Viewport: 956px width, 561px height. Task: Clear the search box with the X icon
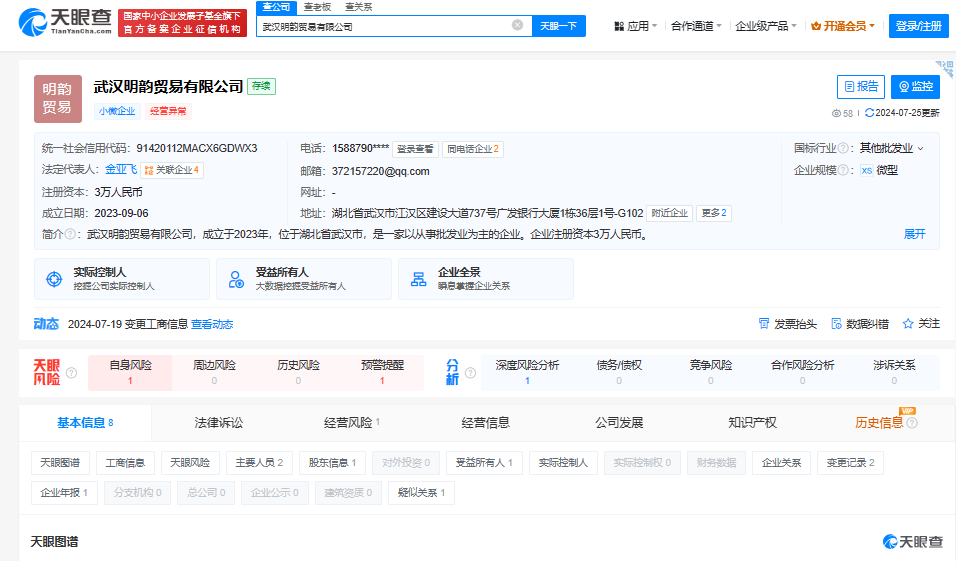tap(518, 25)
